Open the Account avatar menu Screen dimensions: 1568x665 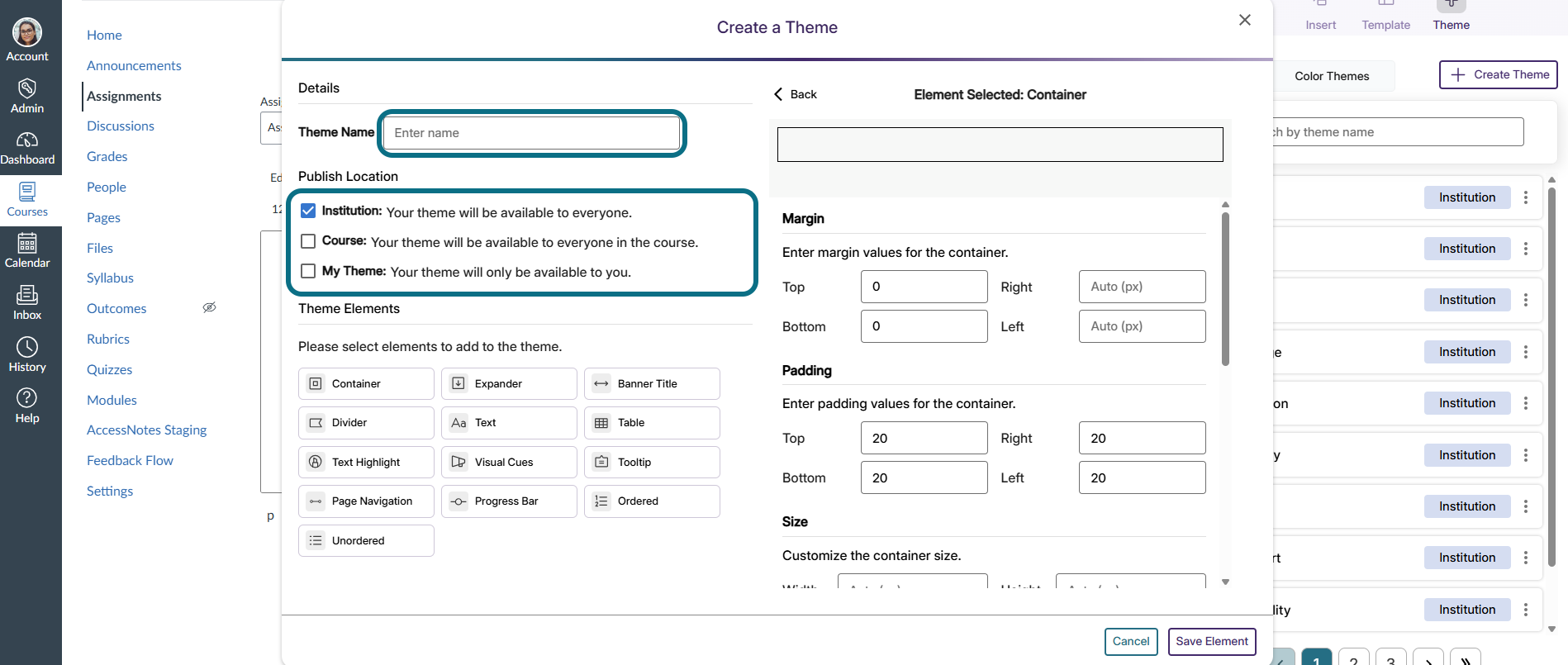coord(27,40)
